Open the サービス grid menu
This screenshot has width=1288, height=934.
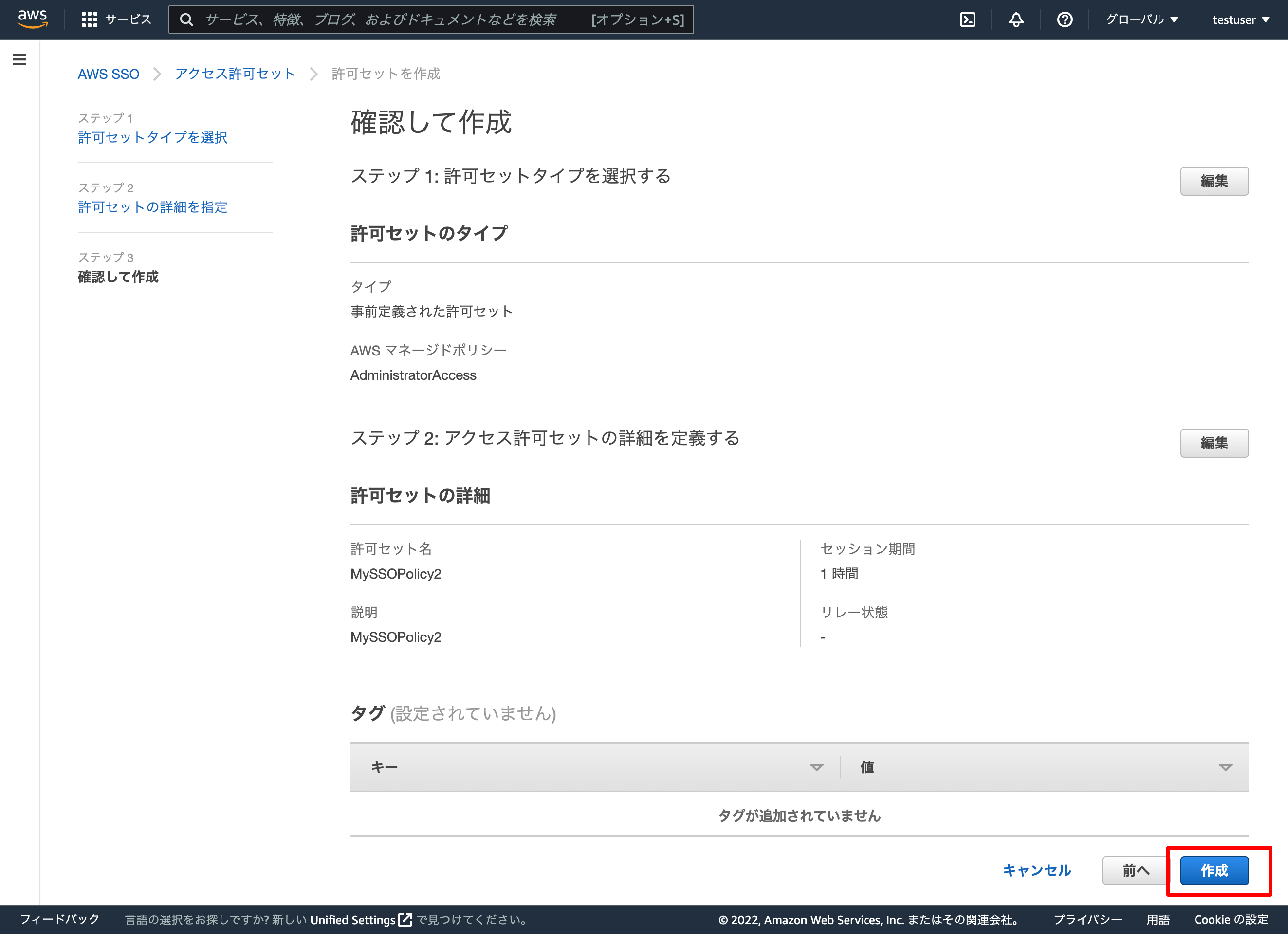[x=89, y=20]
